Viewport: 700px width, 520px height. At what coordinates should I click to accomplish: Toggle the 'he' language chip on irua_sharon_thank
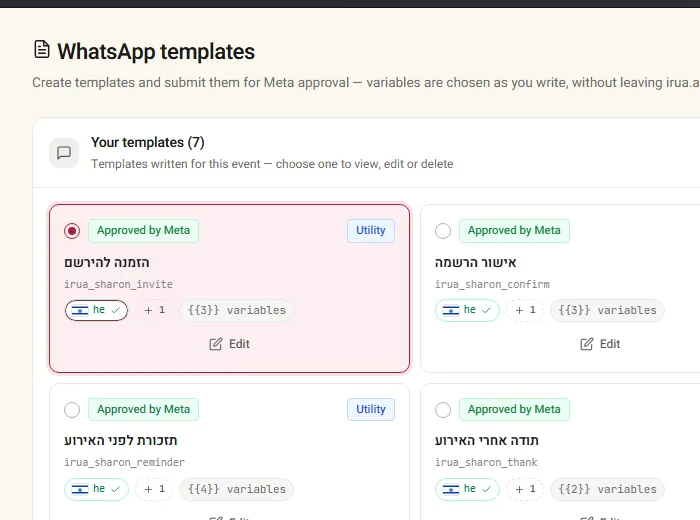point(467,489)
